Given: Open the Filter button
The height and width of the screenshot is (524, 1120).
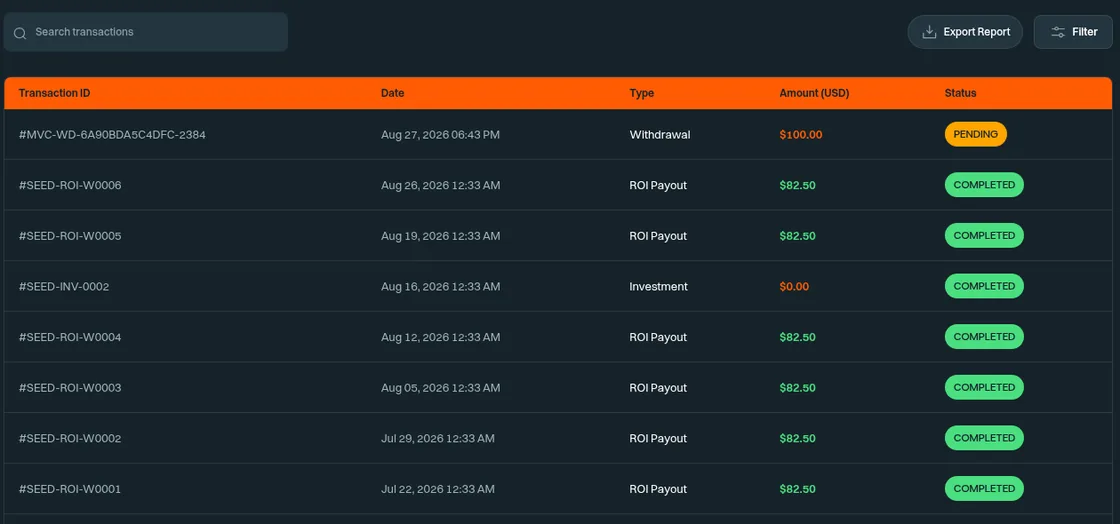Looking at the screenshot, I should [1073, 32].
